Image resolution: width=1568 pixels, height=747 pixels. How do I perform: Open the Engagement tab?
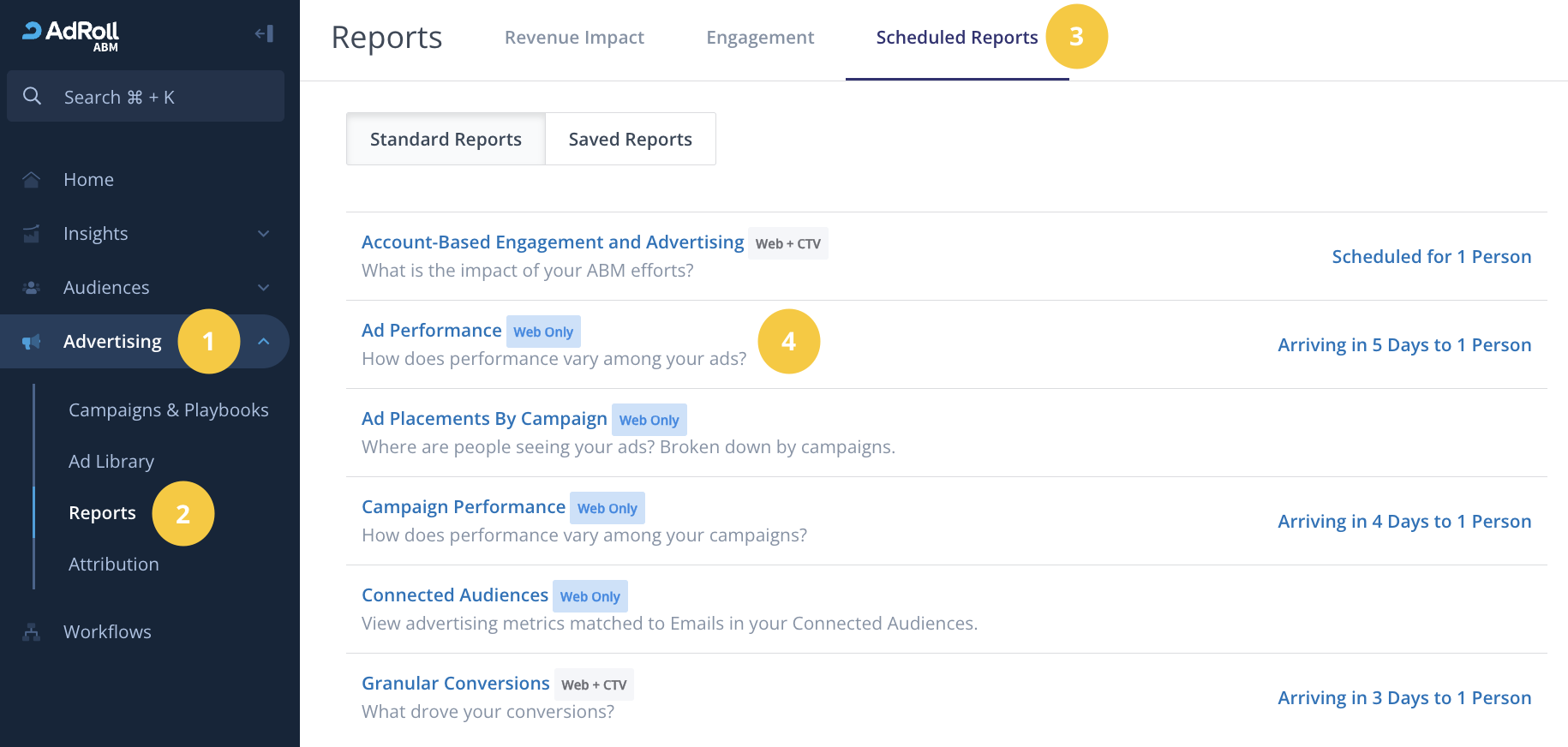point(760,38)
